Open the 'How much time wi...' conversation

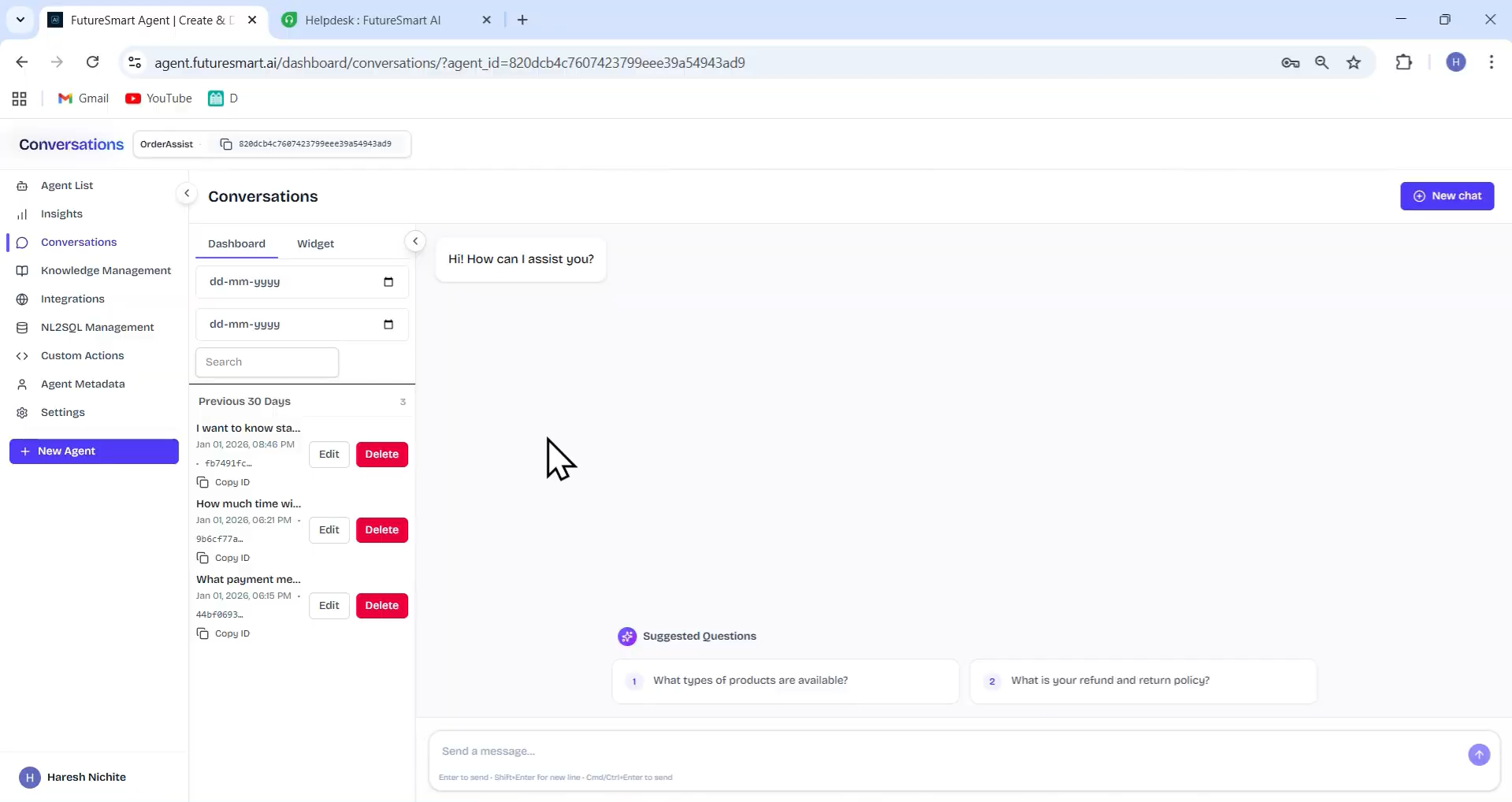[x=248, y=503]
